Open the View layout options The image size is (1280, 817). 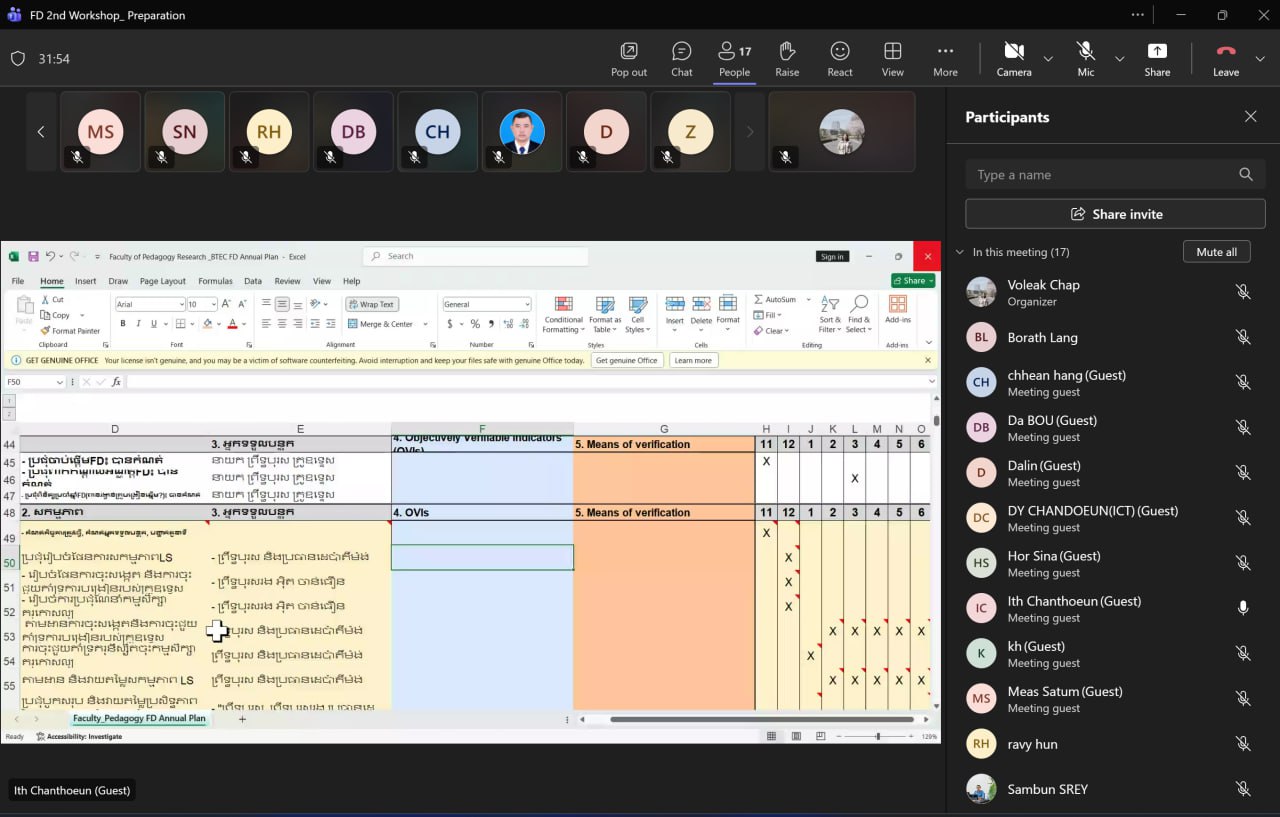click(x=892, y=59)
